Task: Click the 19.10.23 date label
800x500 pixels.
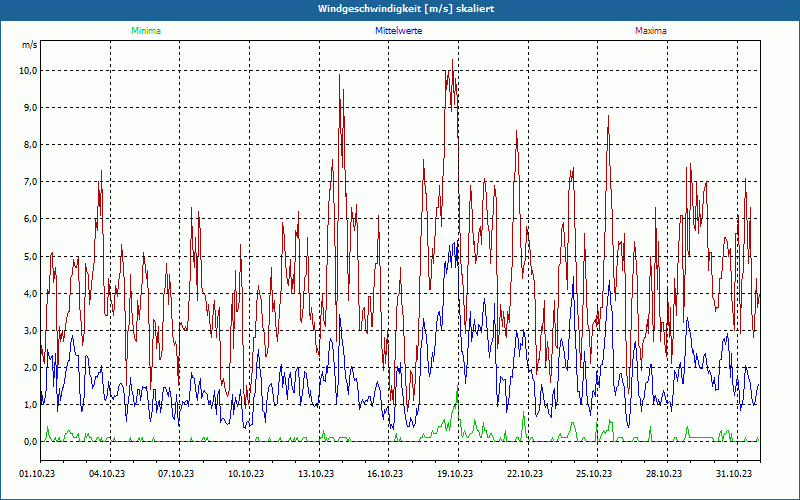Action: tap(455, 474)
